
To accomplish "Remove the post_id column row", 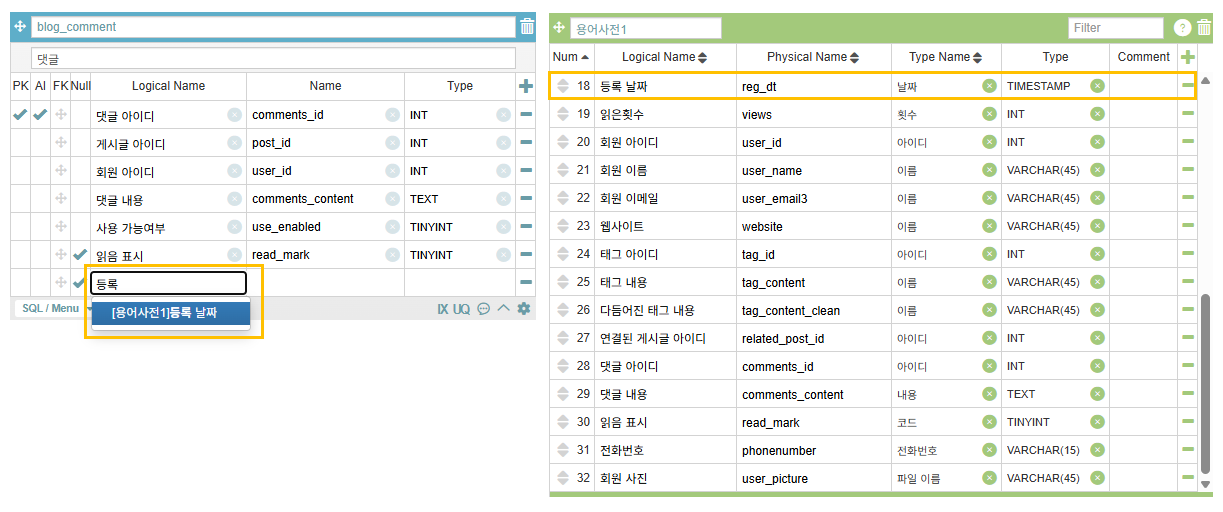I will (526, 143).
